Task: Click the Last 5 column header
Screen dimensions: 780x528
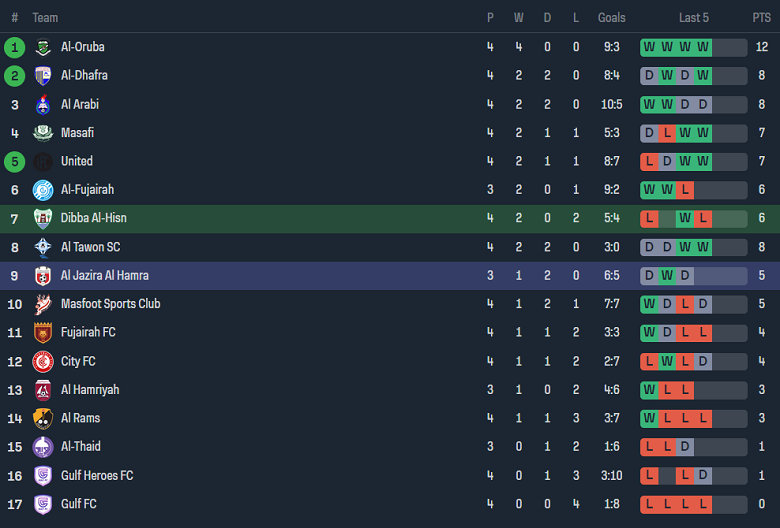Action: click(693, 18)
